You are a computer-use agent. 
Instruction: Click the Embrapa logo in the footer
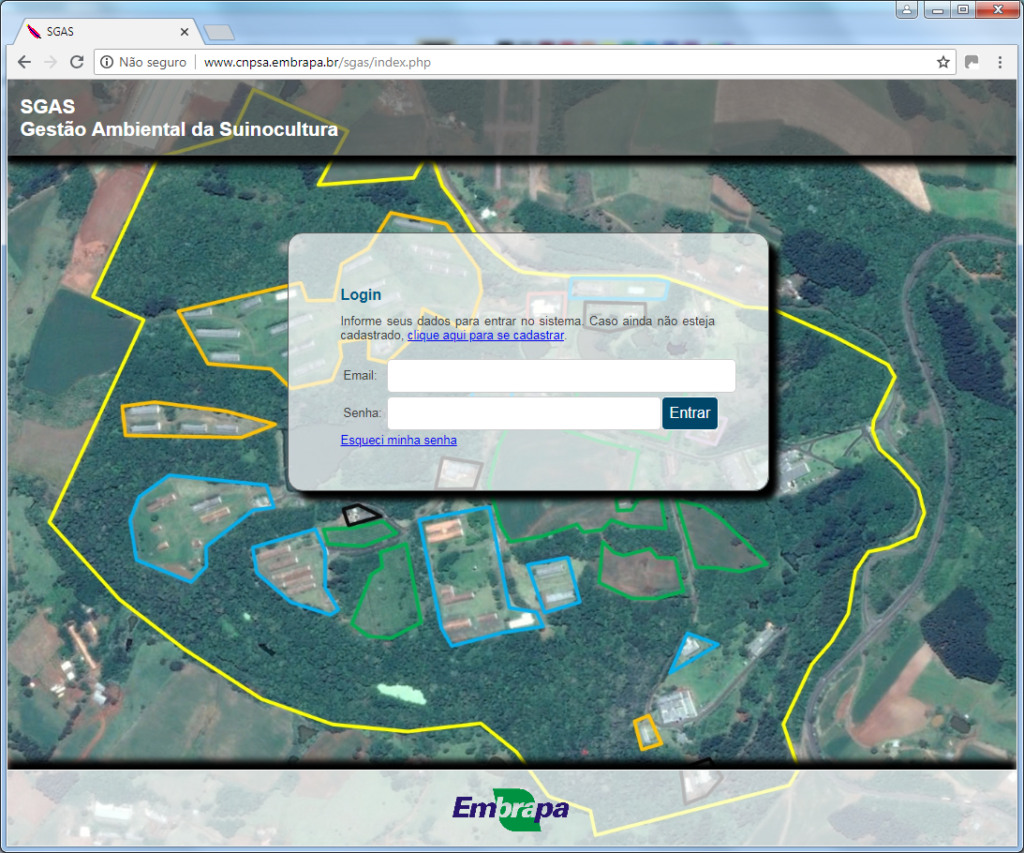[x=510, y=808]
